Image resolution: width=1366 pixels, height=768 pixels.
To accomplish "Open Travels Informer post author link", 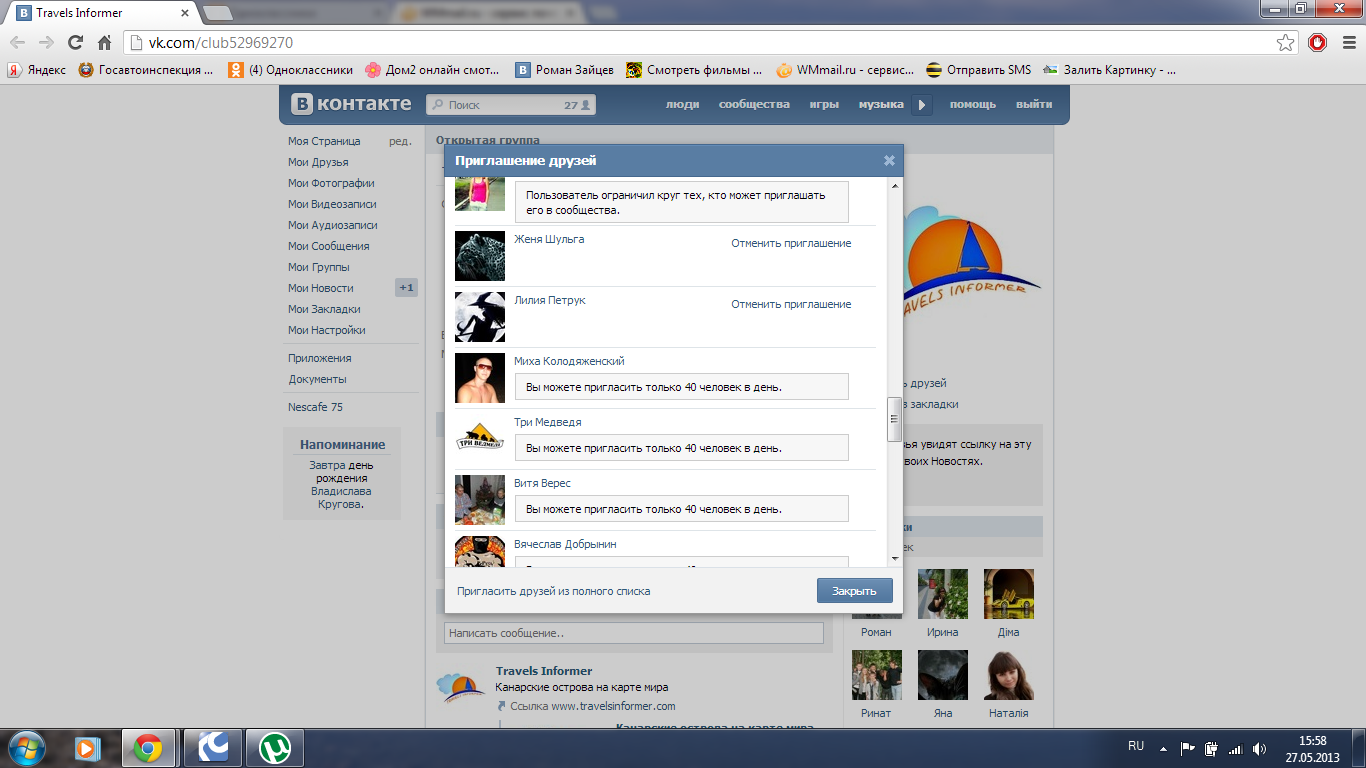I will point(544,671).
